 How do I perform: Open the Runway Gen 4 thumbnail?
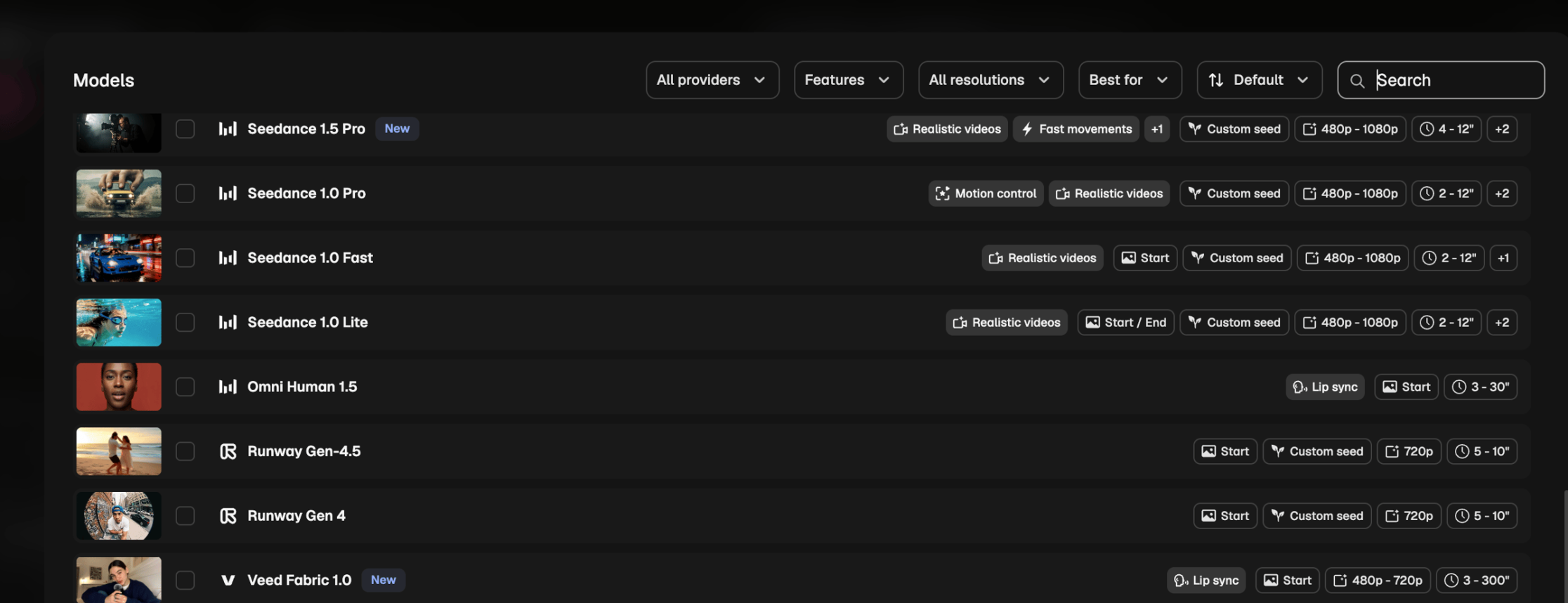point(119,516)
